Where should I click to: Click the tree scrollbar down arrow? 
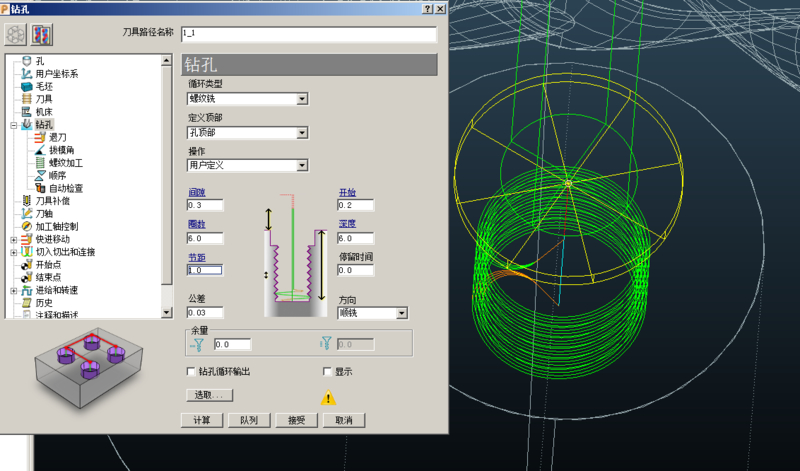167,312
